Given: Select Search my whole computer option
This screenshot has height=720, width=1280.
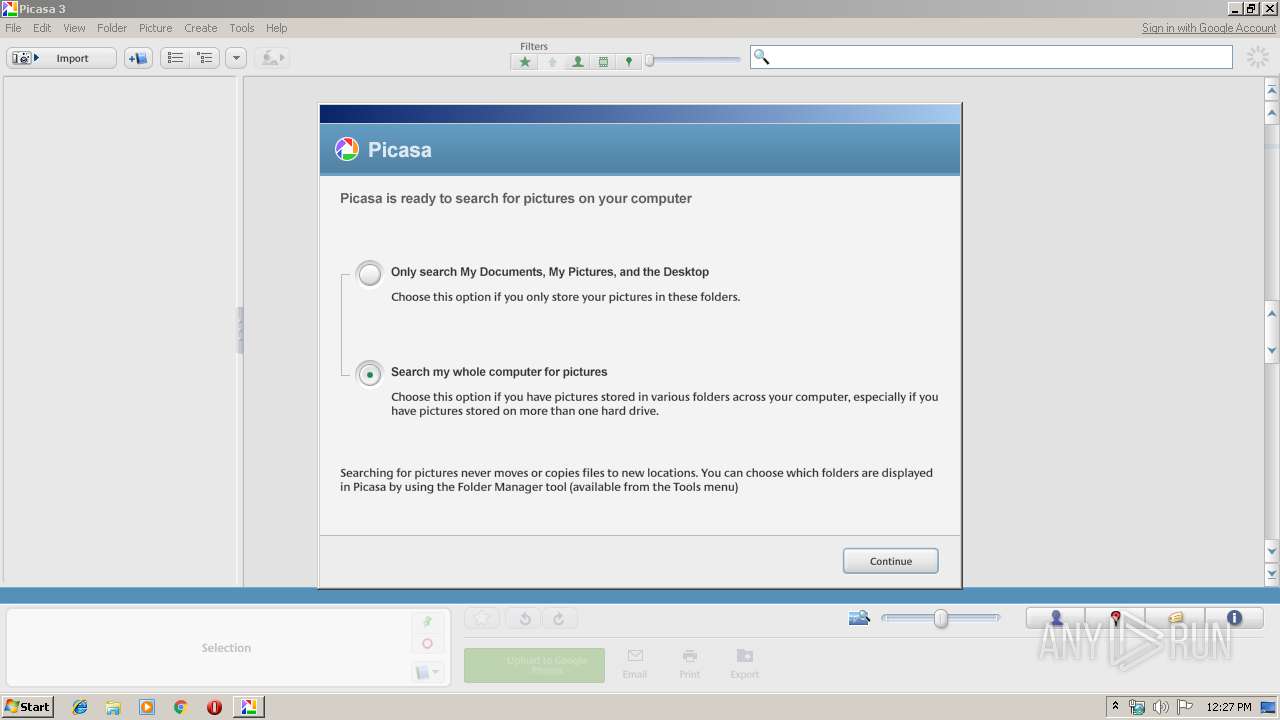Looking at the screenshot, I should click(370, 374).
